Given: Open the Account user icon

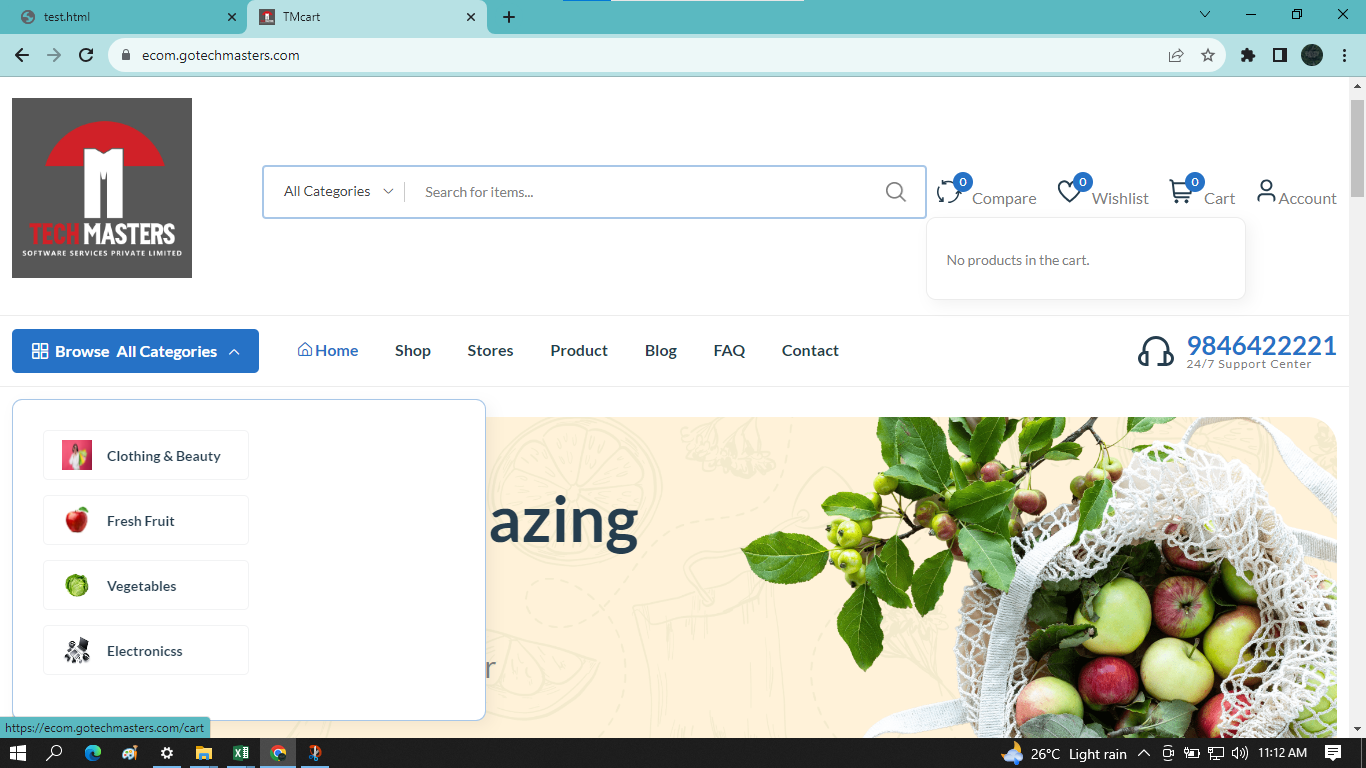Looking at the screenshot, I should (x=1266, y=191).
